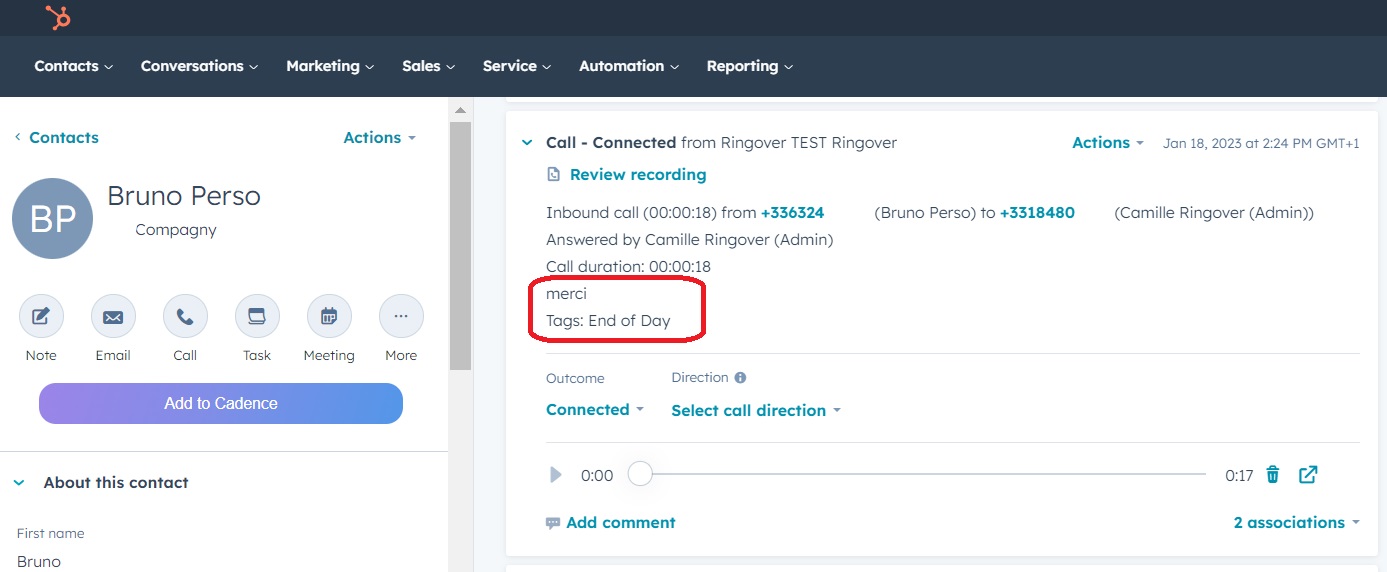
Task: Open the Connected outcome dropdown
Action: (x=594, y=410)
